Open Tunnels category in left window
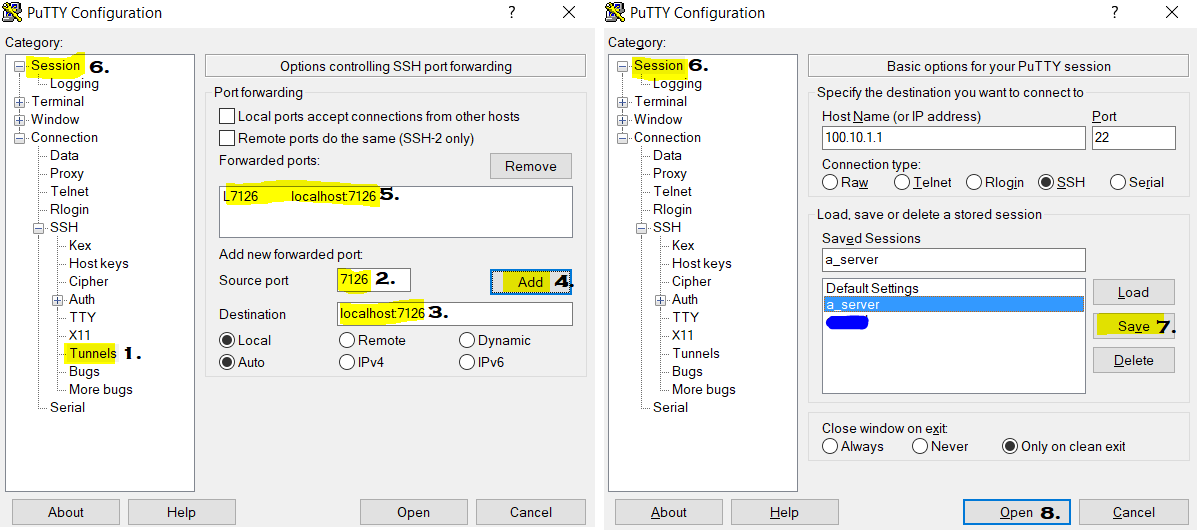This screenshot has width=1197, height=530. [x=92, y=353]
